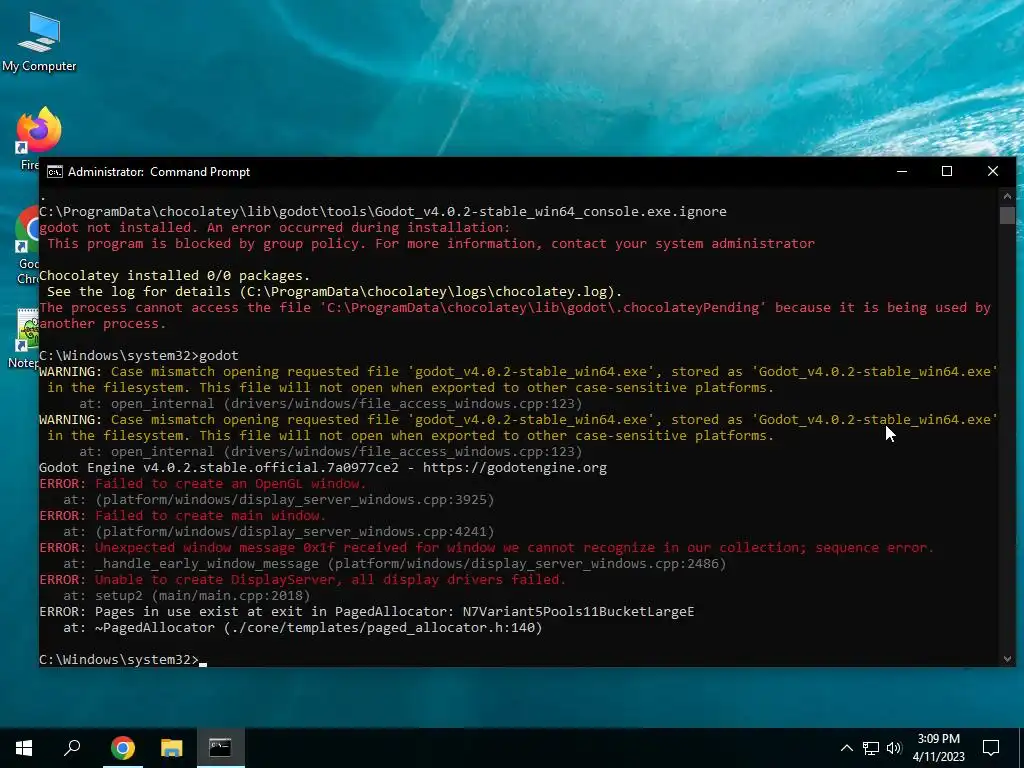
Task: Click the console scrollbar down arrow
Action: coord(1007,659)
